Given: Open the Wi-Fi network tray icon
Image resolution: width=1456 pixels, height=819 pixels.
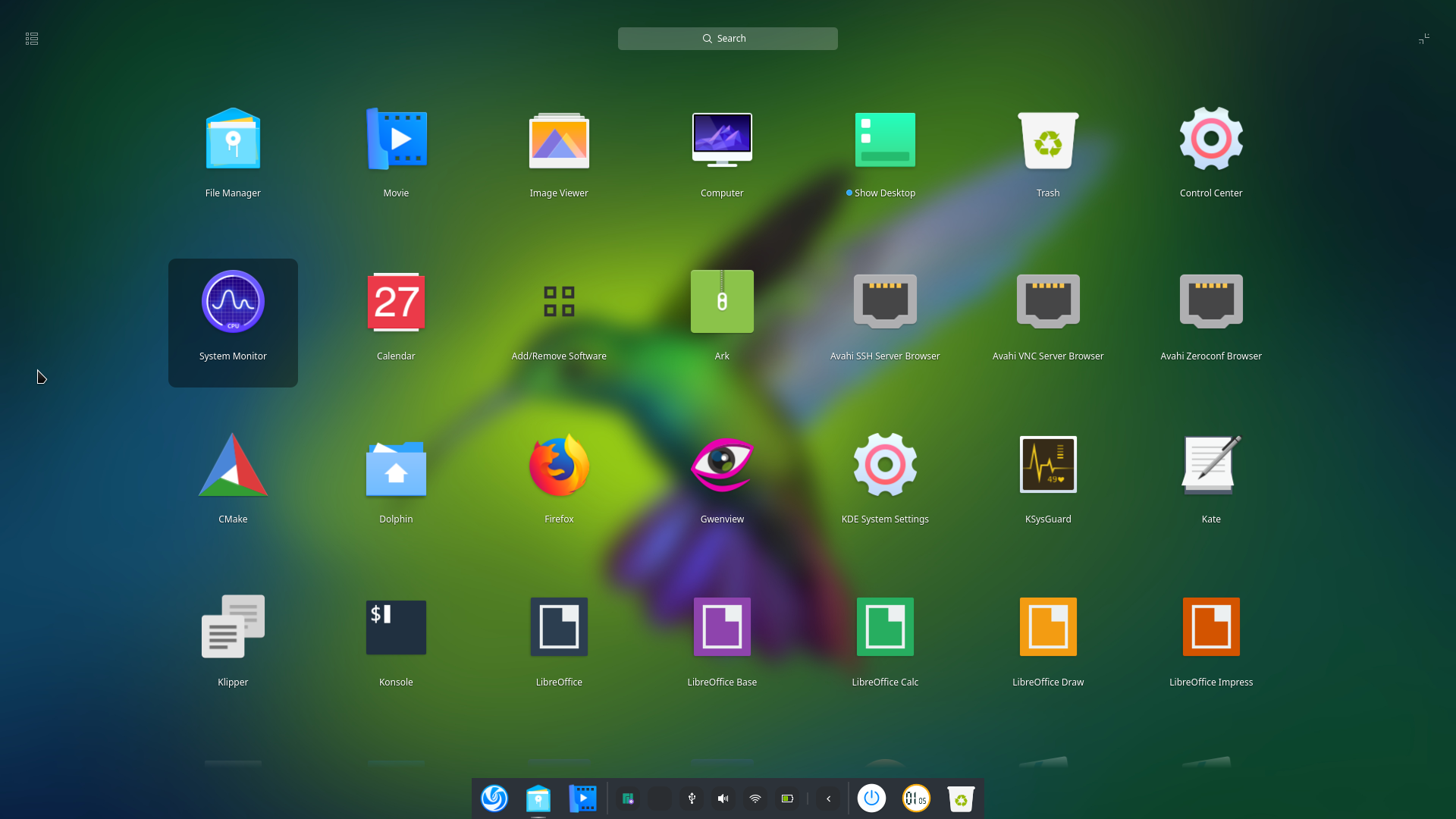Looking at the screenshot, I should click(x=755, y=799).
